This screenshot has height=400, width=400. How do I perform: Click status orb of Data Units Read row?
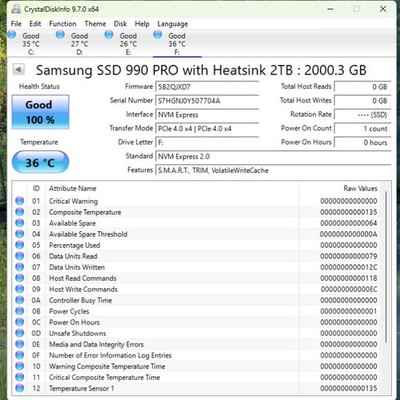pos(20,256)
